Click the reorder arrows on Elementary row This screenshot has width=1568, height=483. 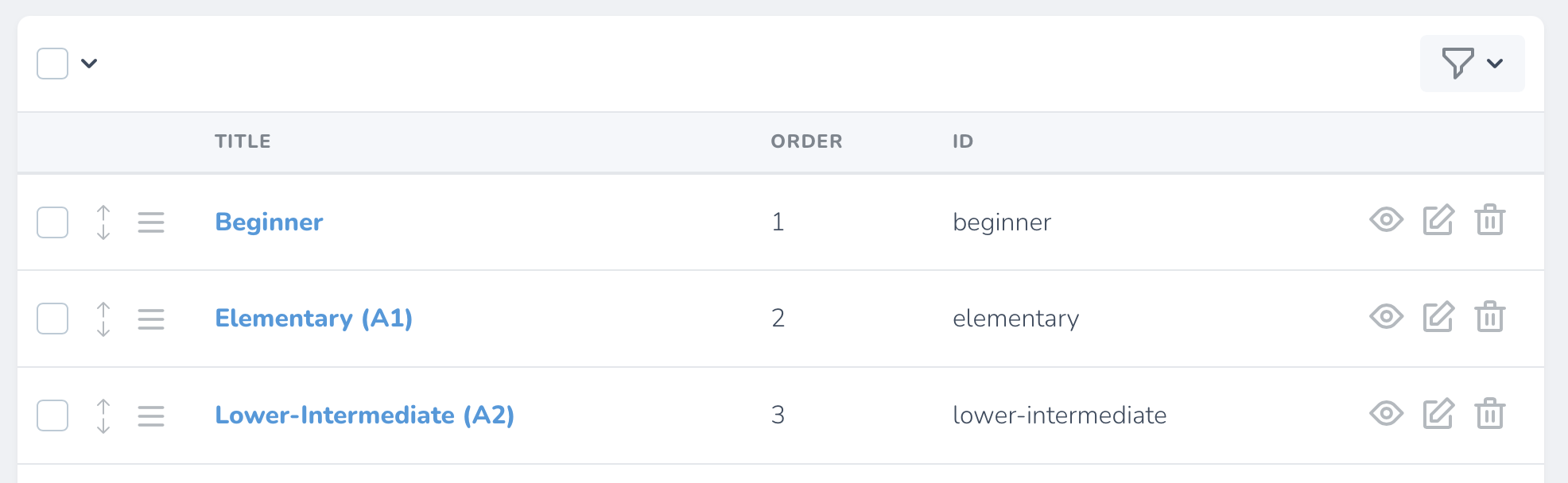pos(103,319)
